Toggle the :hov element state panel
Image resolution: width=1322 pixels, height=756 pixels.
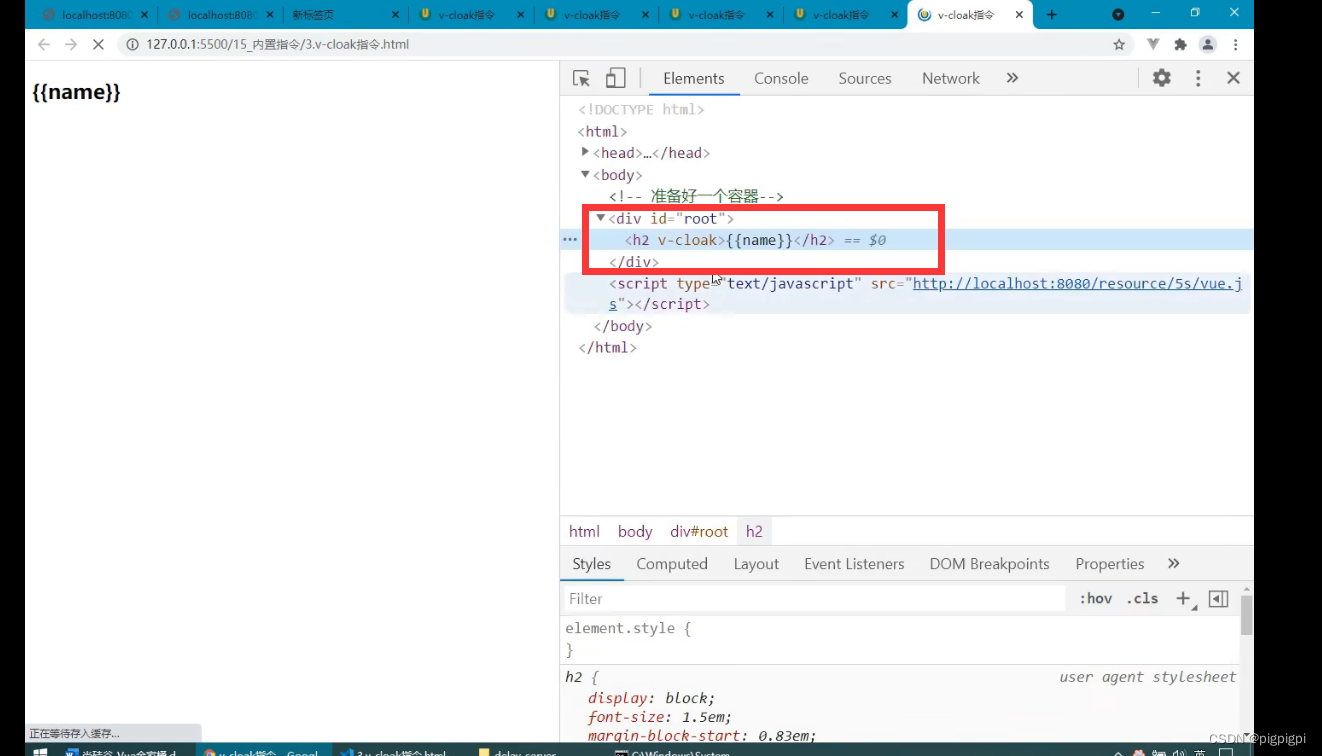(x=1096, y=599)
